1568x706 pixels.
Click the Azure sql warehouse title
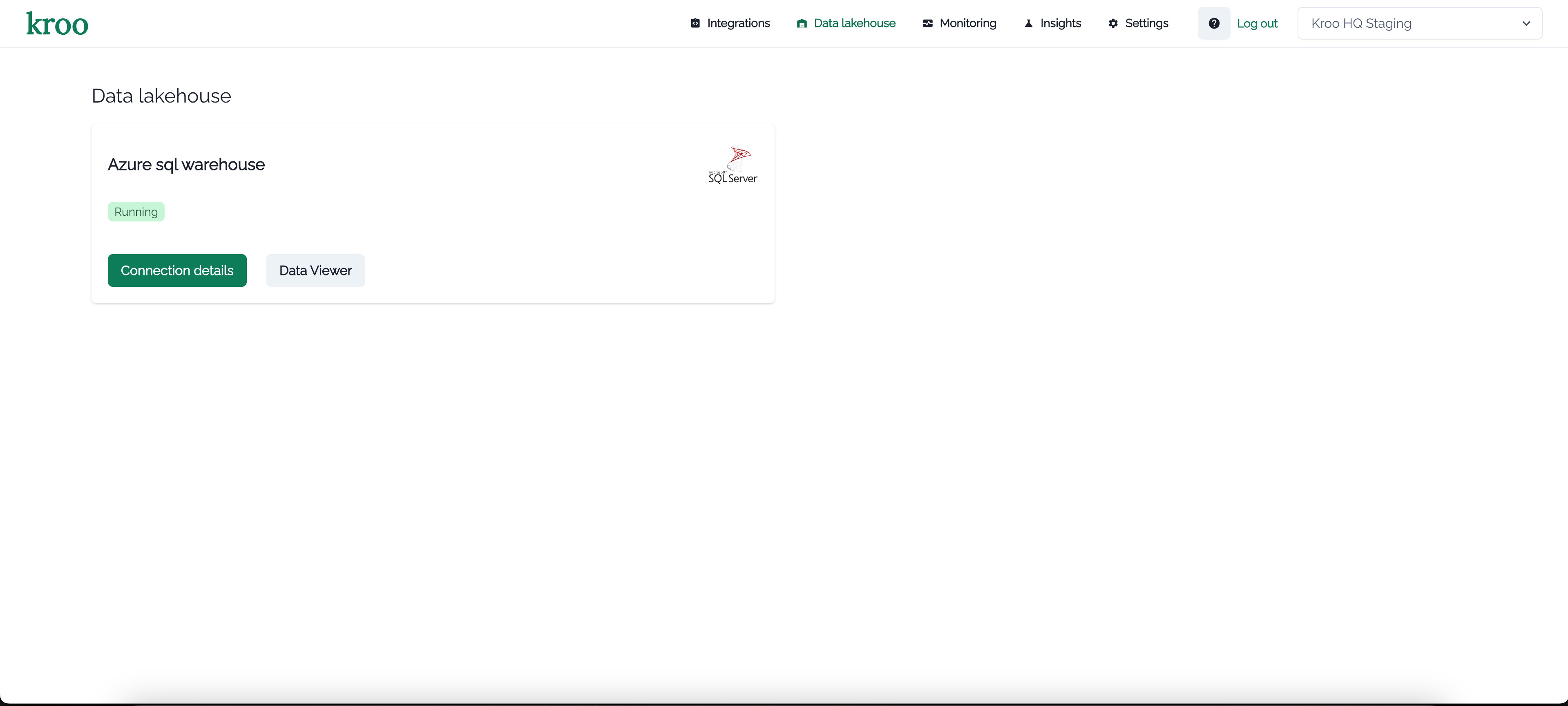point(186,164)
